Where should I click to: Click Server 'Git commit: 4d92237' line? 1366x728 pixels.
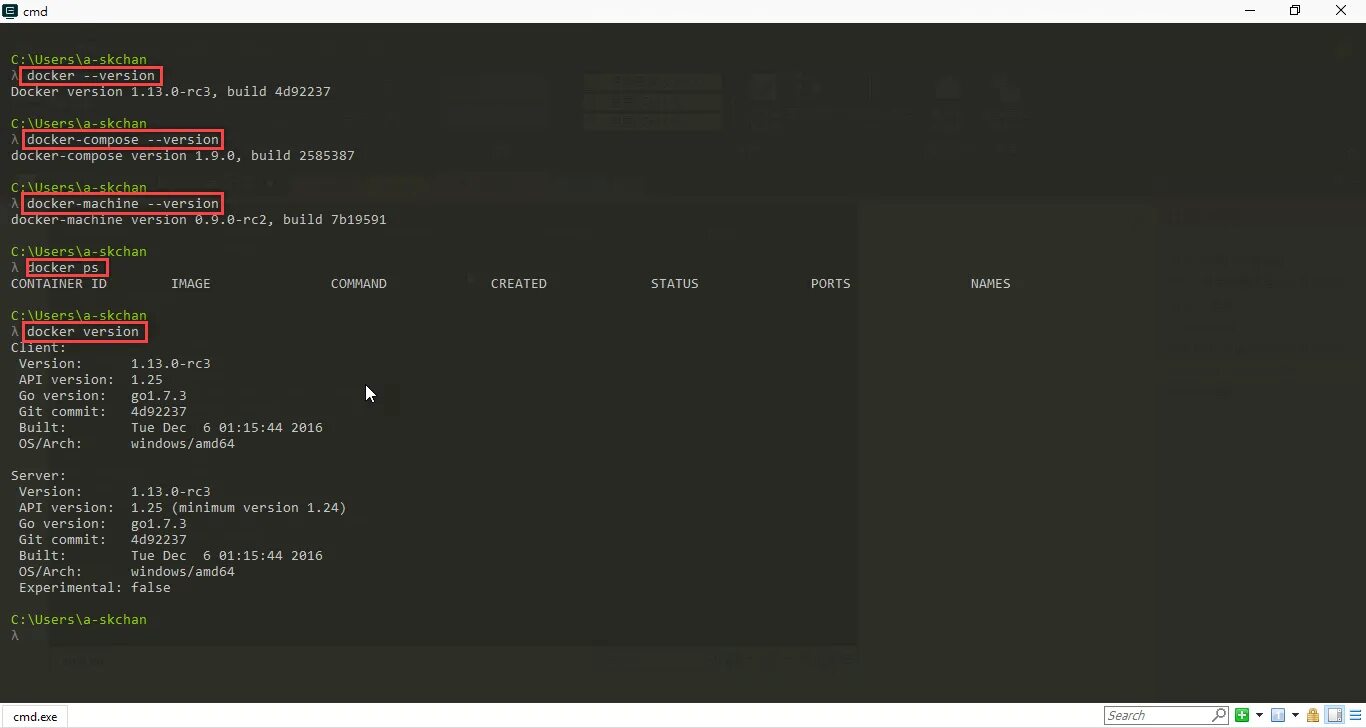pos(103,540)
